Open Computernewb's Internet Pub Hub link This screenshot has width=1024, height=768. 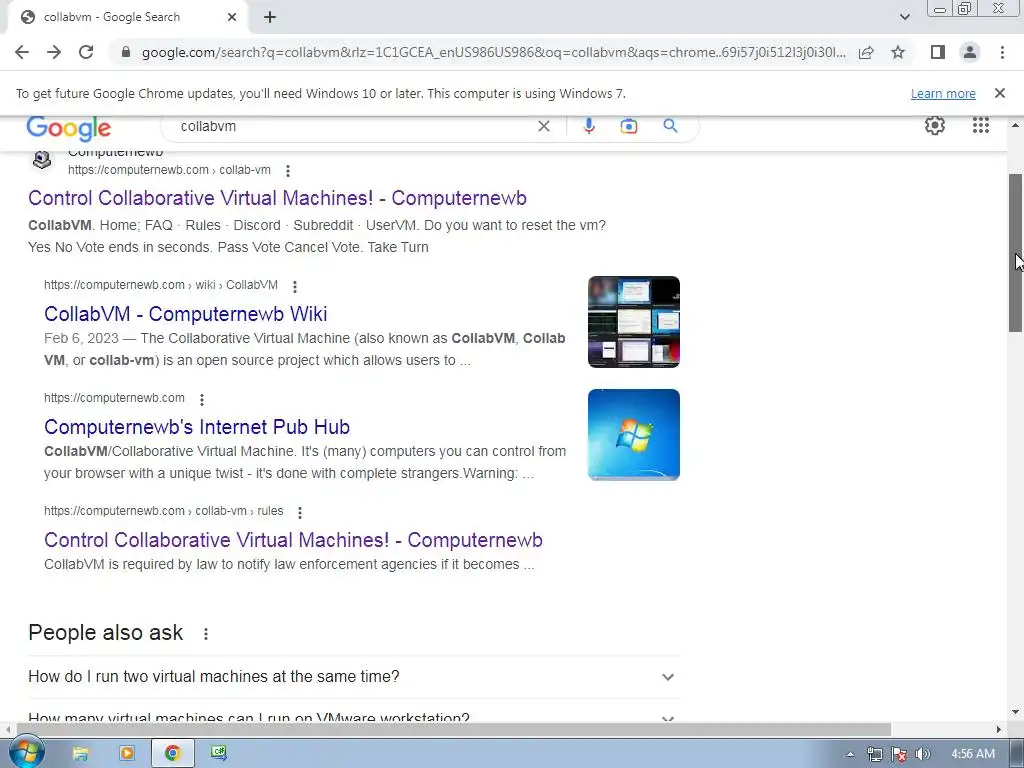(x=197, y=426)
